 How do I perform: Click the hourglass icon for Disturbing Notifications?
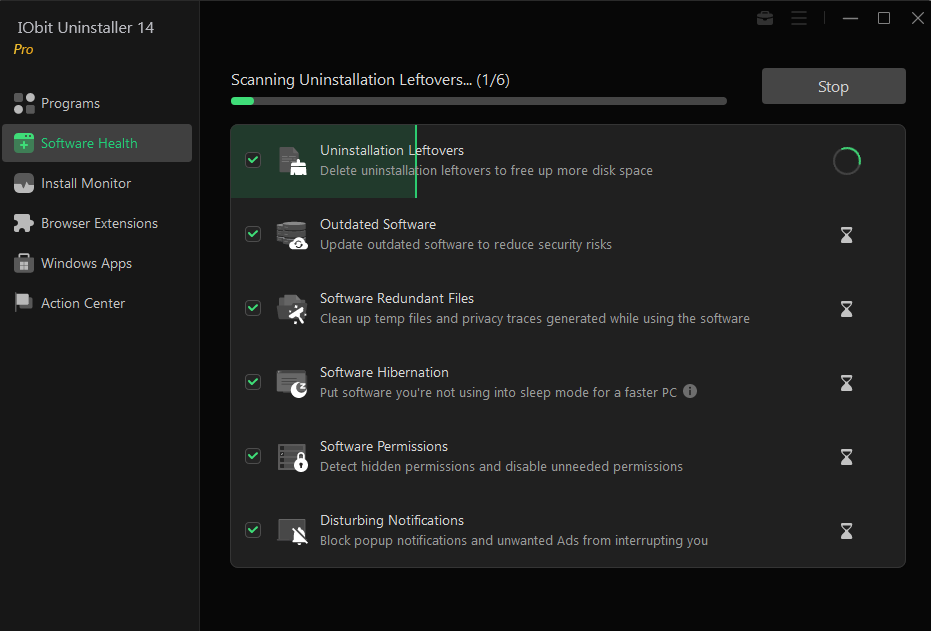point(847,531)
